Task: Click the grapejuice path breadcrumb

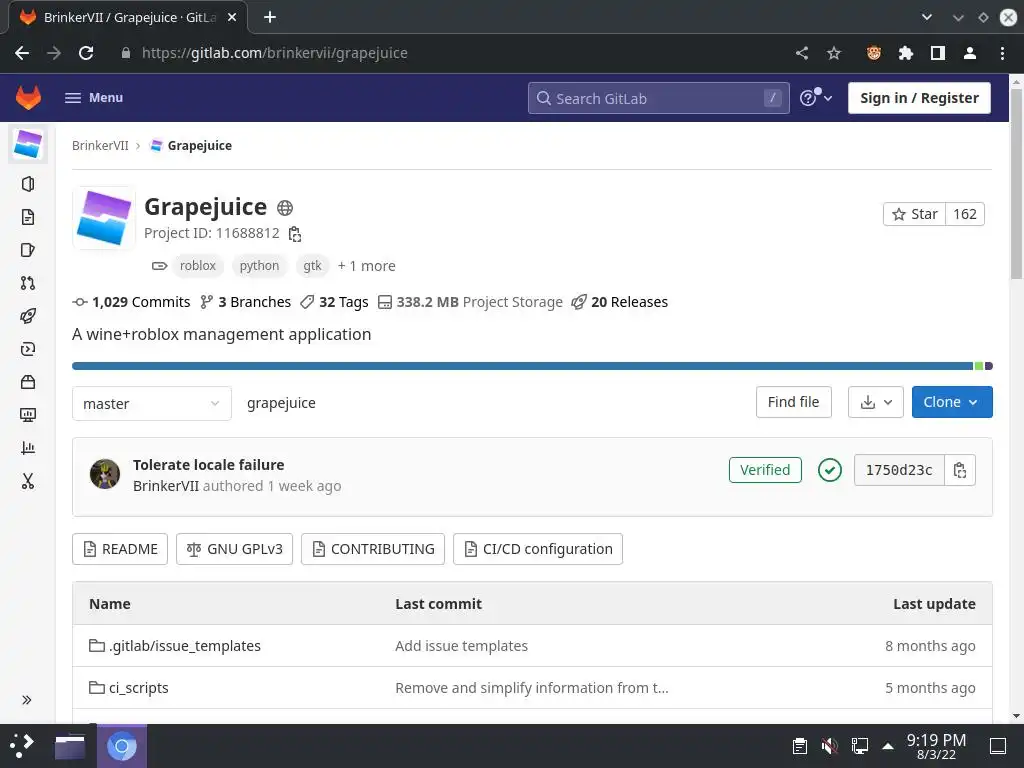Action: pos(281,403)
